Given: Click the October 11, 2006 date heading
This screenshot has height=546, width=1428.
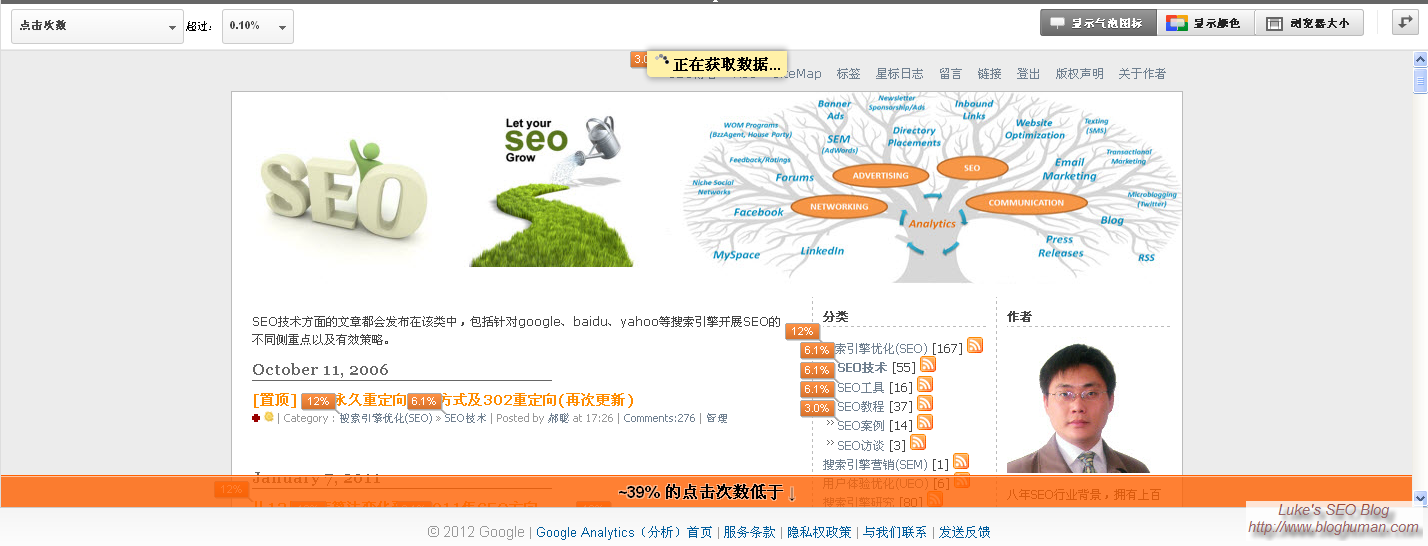Looking at the screenshot, I should (x=320, y=369).
